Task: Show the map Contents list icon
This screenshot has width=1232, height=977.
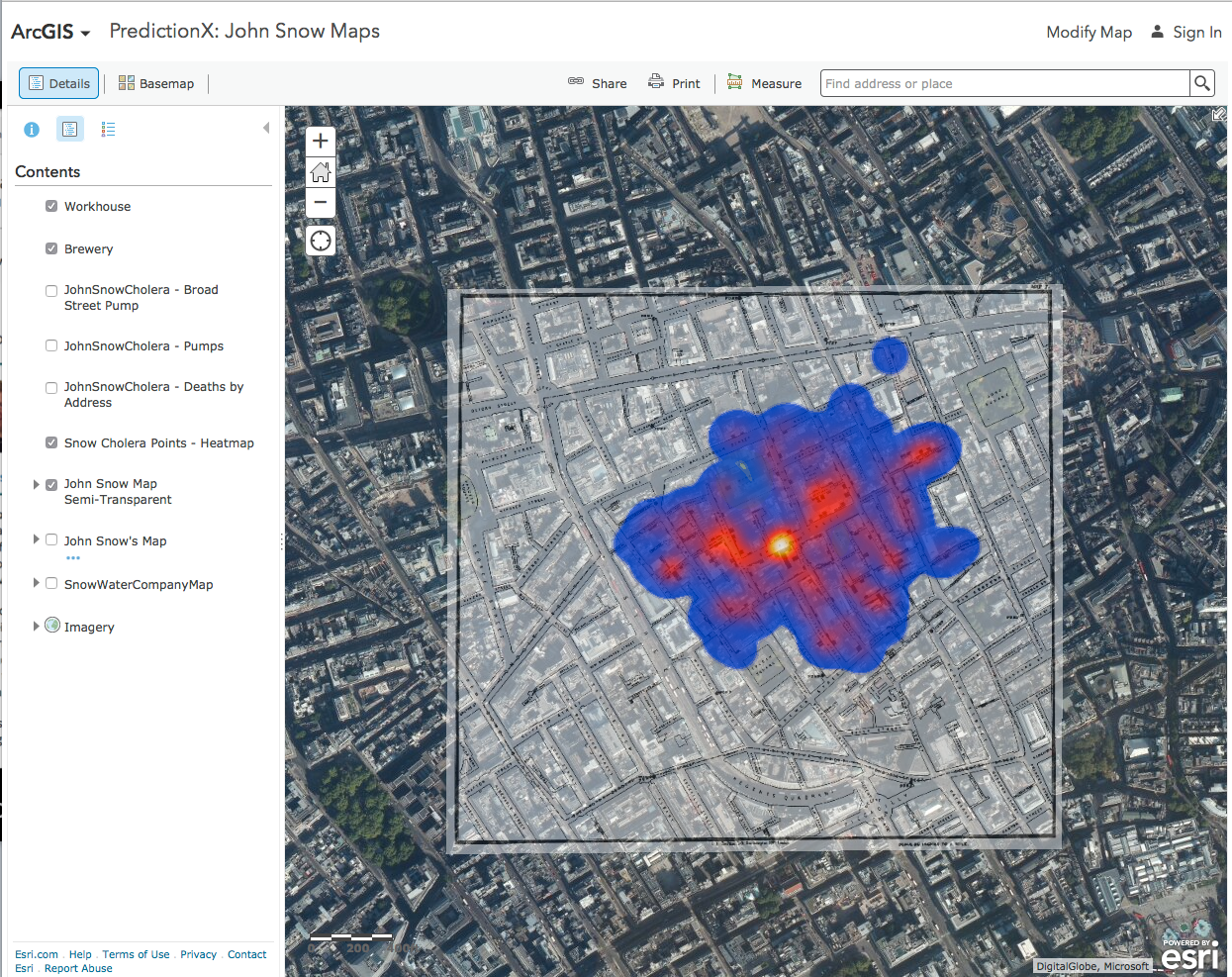Action: (x=69, y=130)
